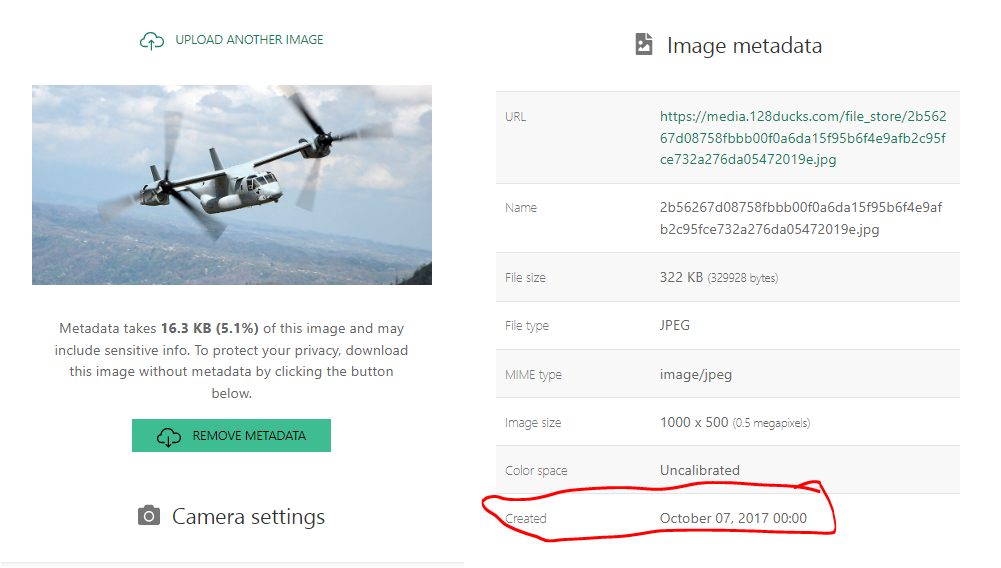Select the Color space label
This screenshot has height=568, width=1001.
tap(536, 471)
